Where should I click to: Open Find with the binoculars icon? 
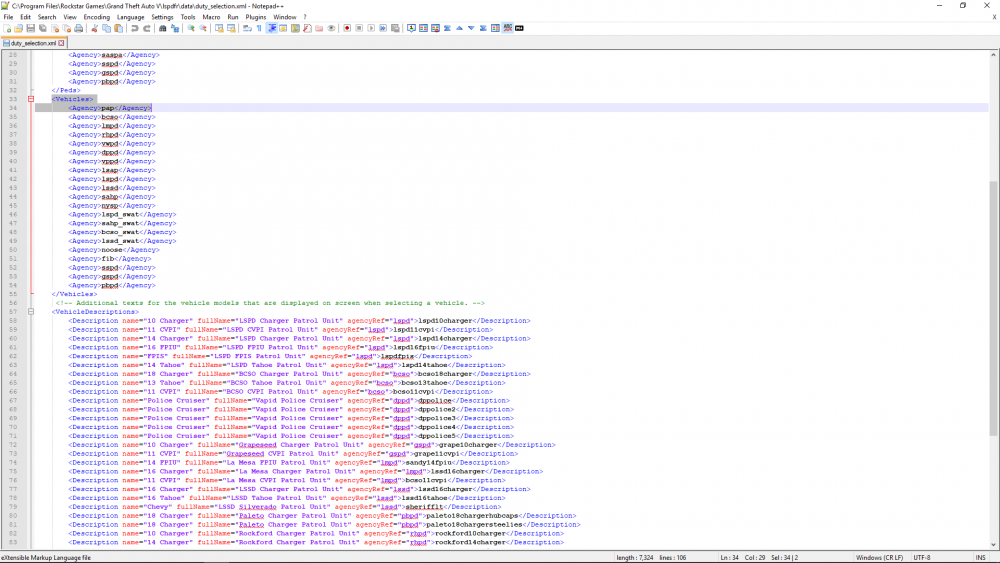tap(163, 28)
